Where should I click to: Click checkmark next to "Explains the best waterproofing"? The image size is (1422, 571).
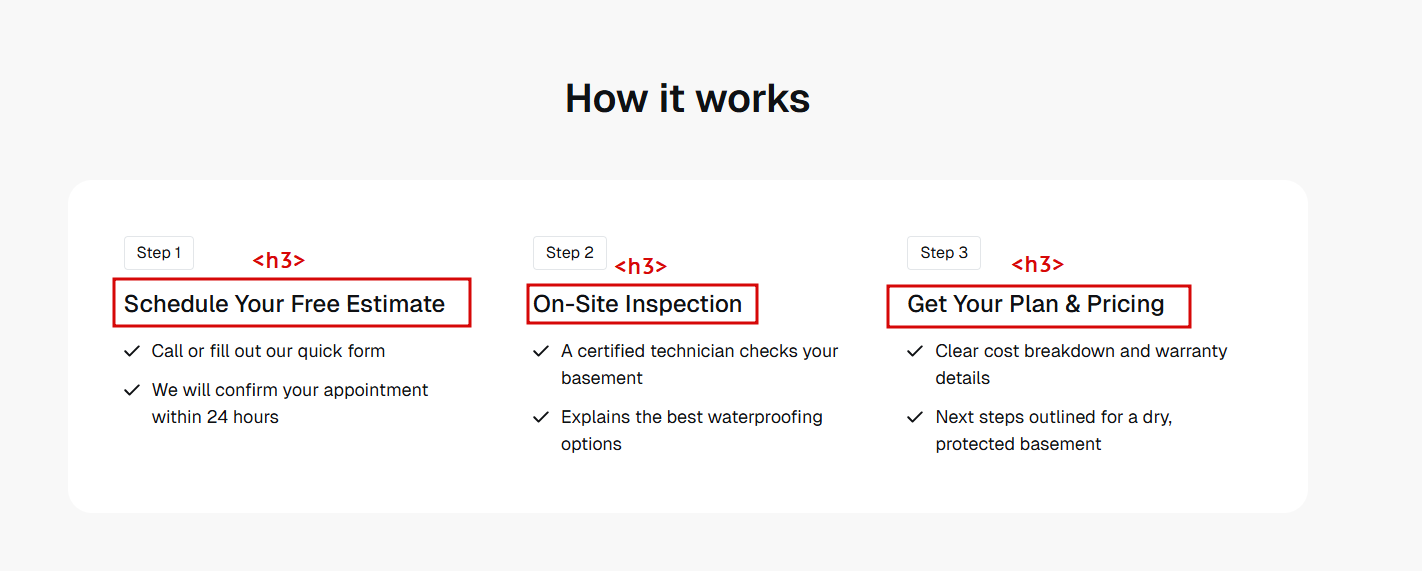(x=541, y=417)
